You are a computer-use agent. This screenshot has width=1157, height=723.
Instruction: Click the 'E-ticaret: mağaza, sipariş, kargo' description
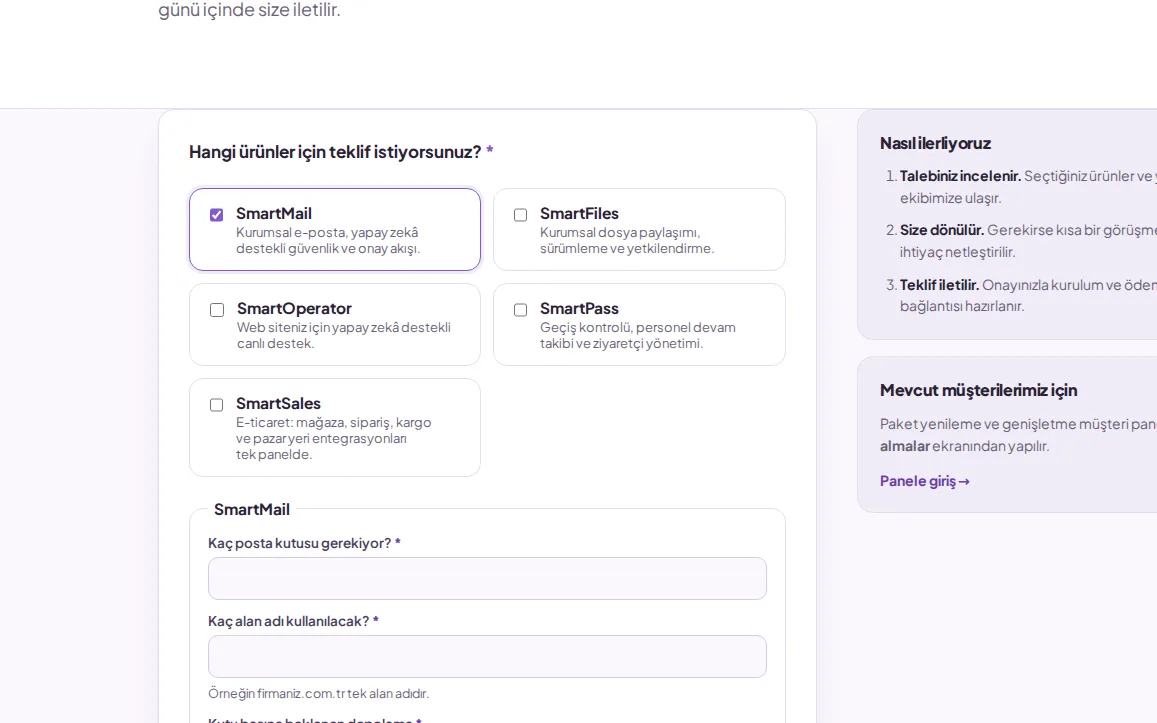pyautogui.click(x=334, y=423)
